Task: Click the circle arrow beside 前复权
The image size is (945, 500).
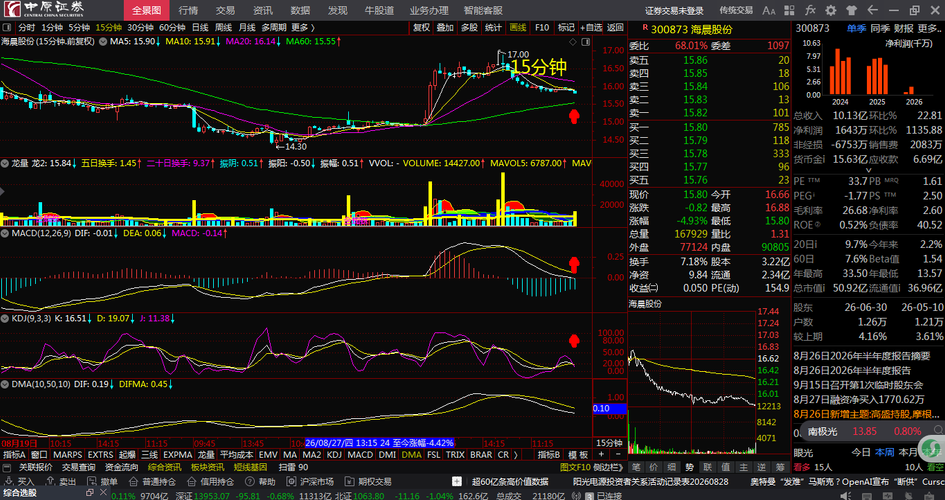Action: 102,42
